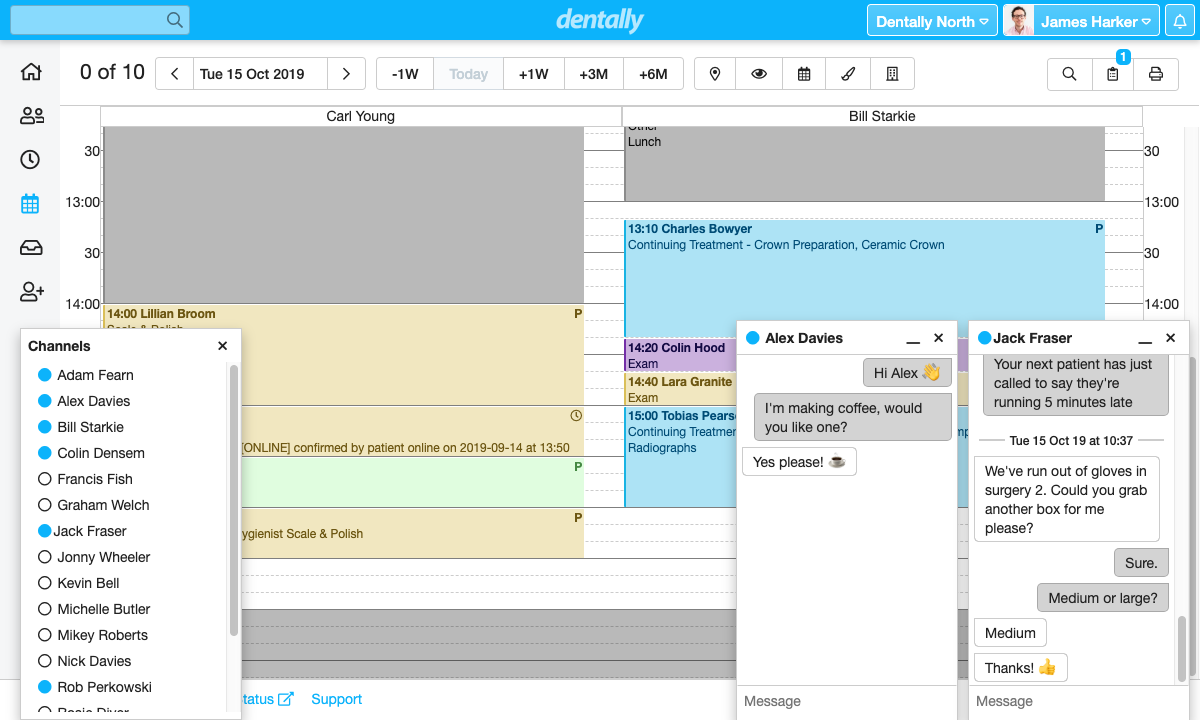
Task: Toggle the eye visibility toolbar button
Action: point(759,74)
